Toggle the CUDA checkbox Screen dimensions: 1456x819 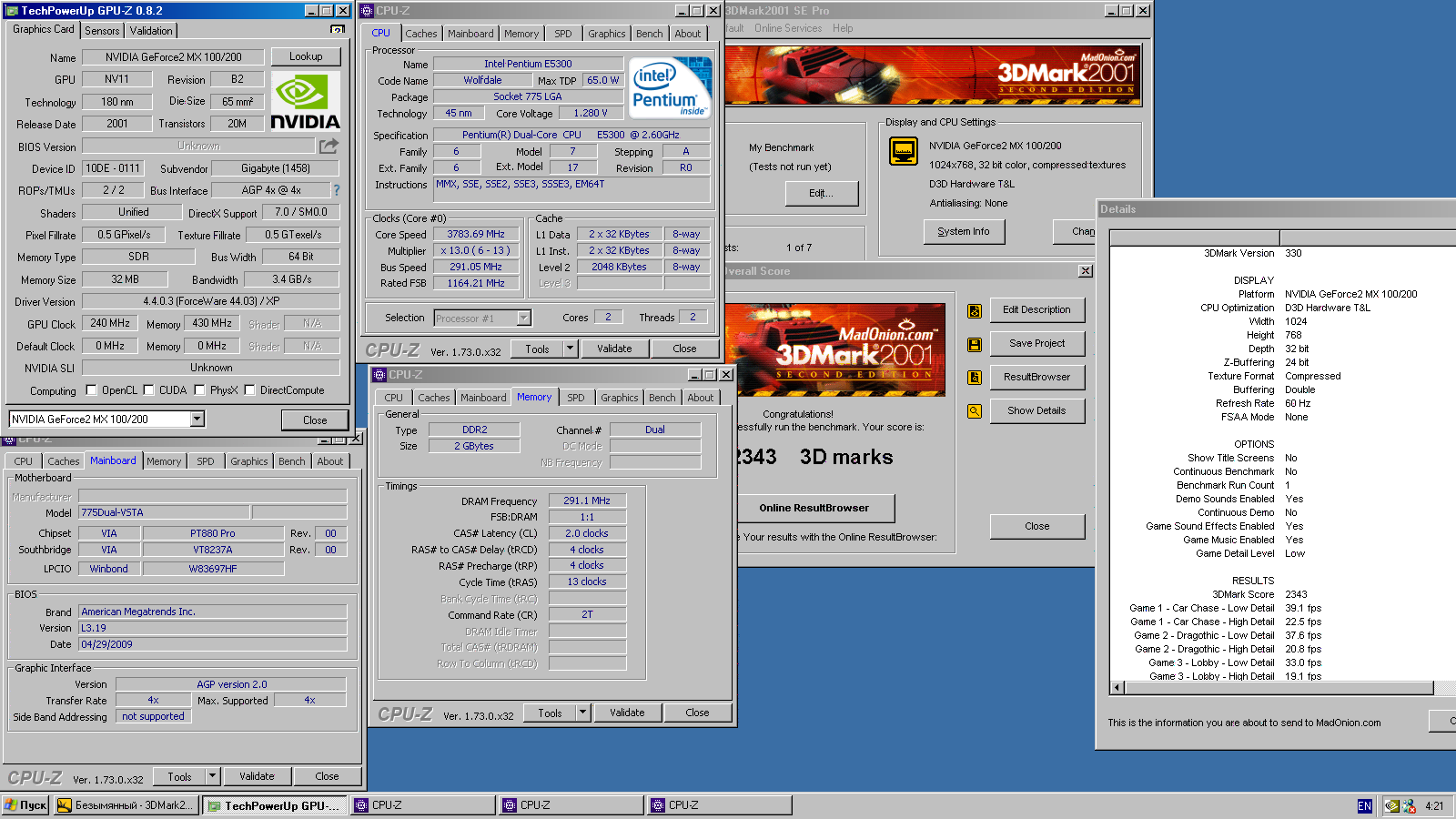tap(148, 390)
